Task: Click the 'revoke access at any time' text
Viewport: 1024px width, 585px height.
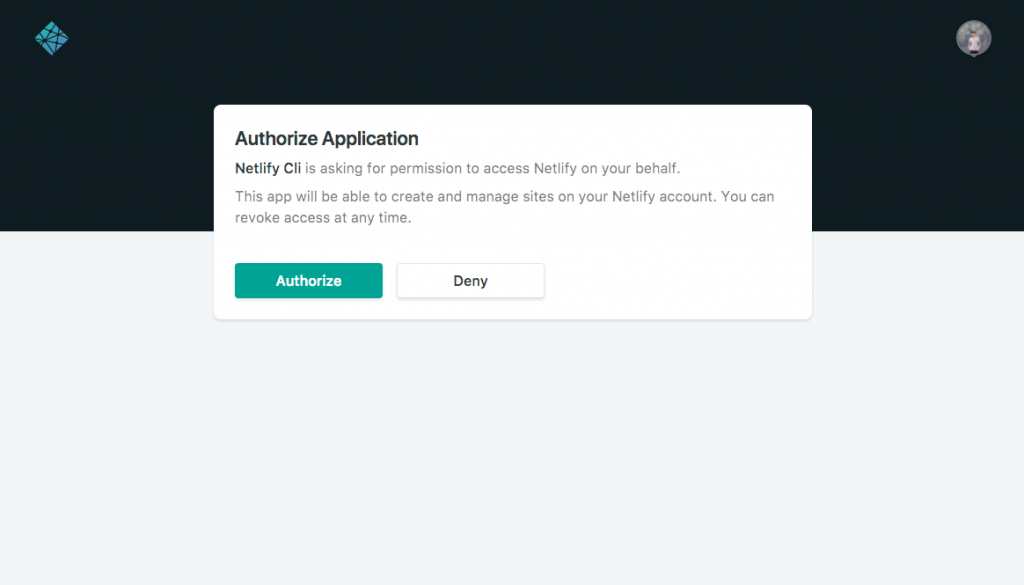Action: 323,217
